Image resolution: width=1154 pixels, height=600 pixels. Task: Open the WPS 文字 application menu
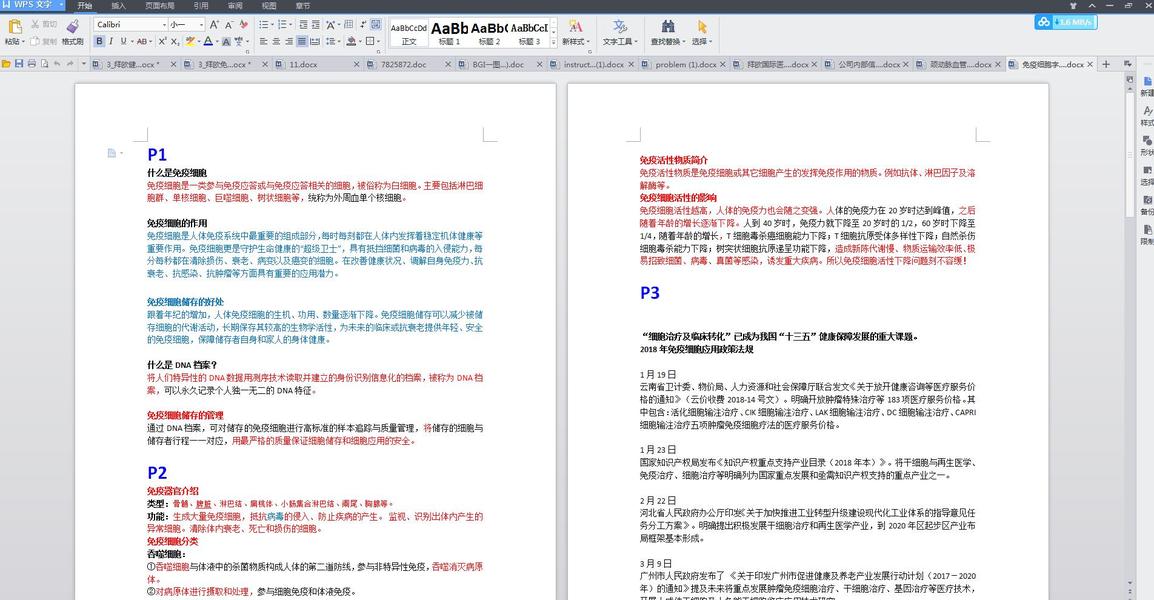click(32, 5)
